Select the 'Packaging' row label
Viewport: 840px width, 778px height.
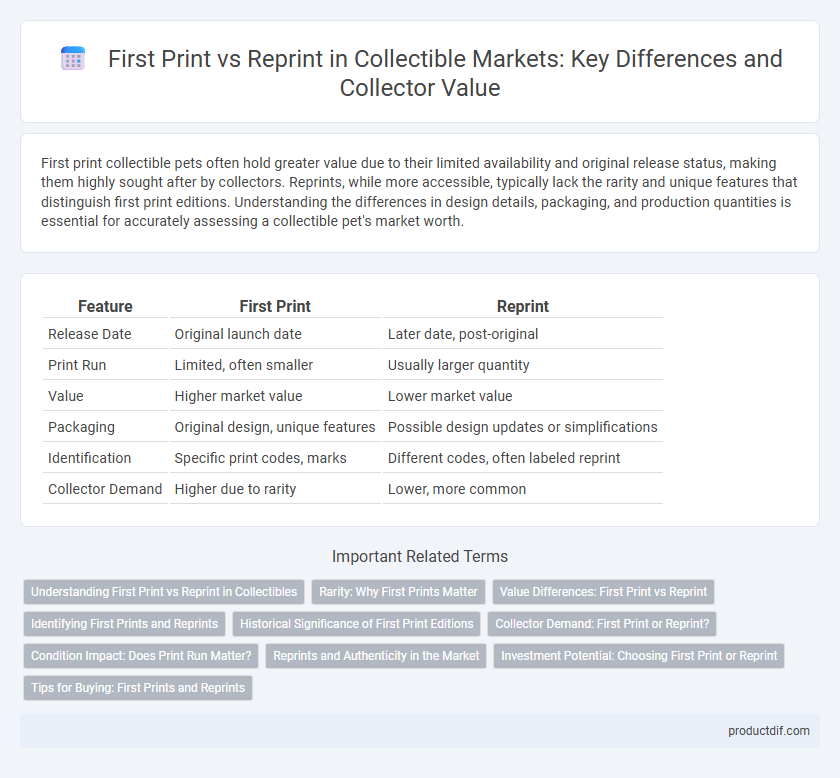[x=105, y=427]
